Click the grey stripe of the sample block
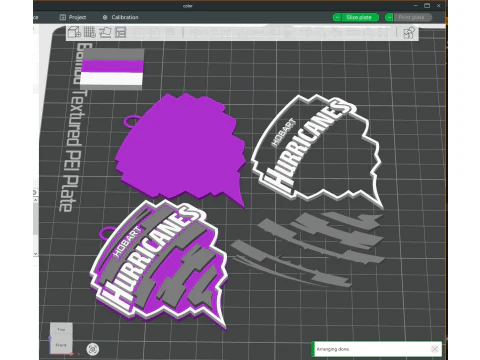Viewport: 480px width, 360px height. point(113,54)
